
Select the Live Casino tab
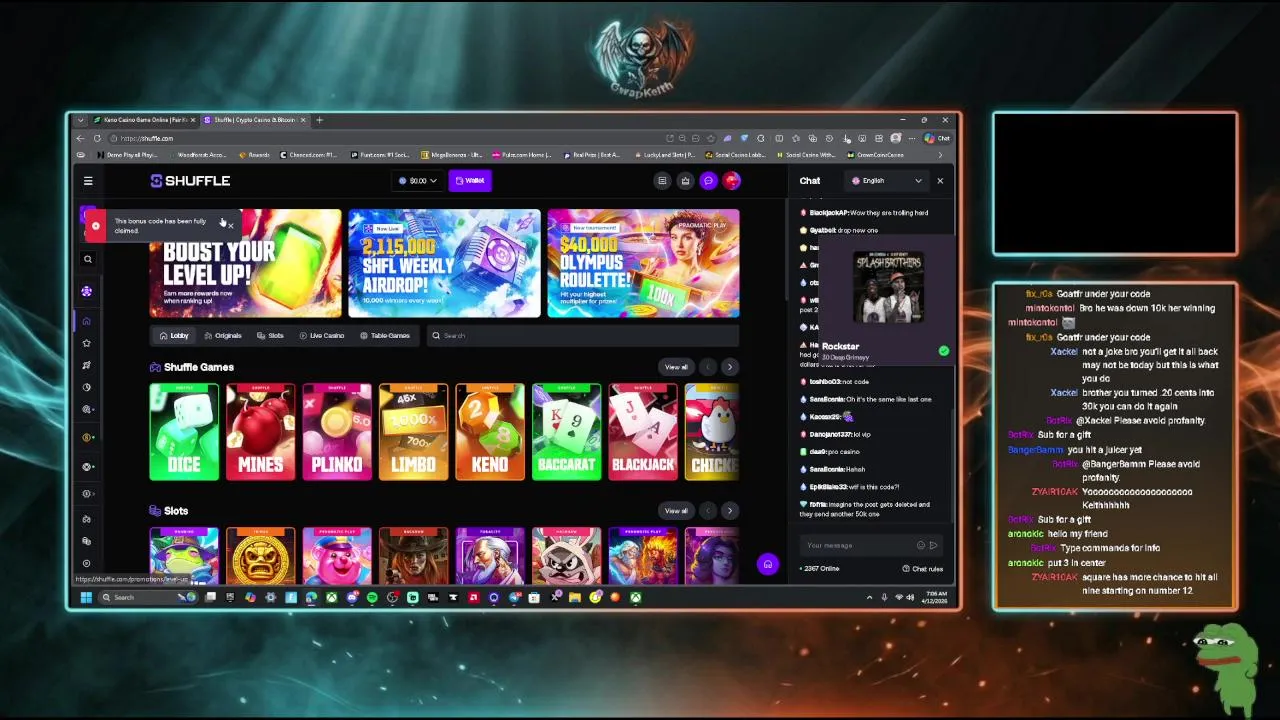[x=322, y=336]
